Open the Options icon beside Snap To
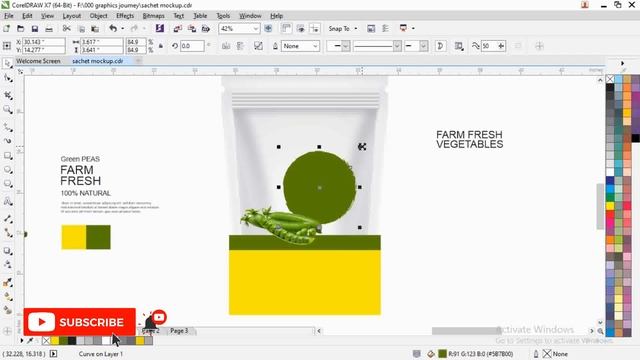The image size is (640, 360). click(371, 29)
